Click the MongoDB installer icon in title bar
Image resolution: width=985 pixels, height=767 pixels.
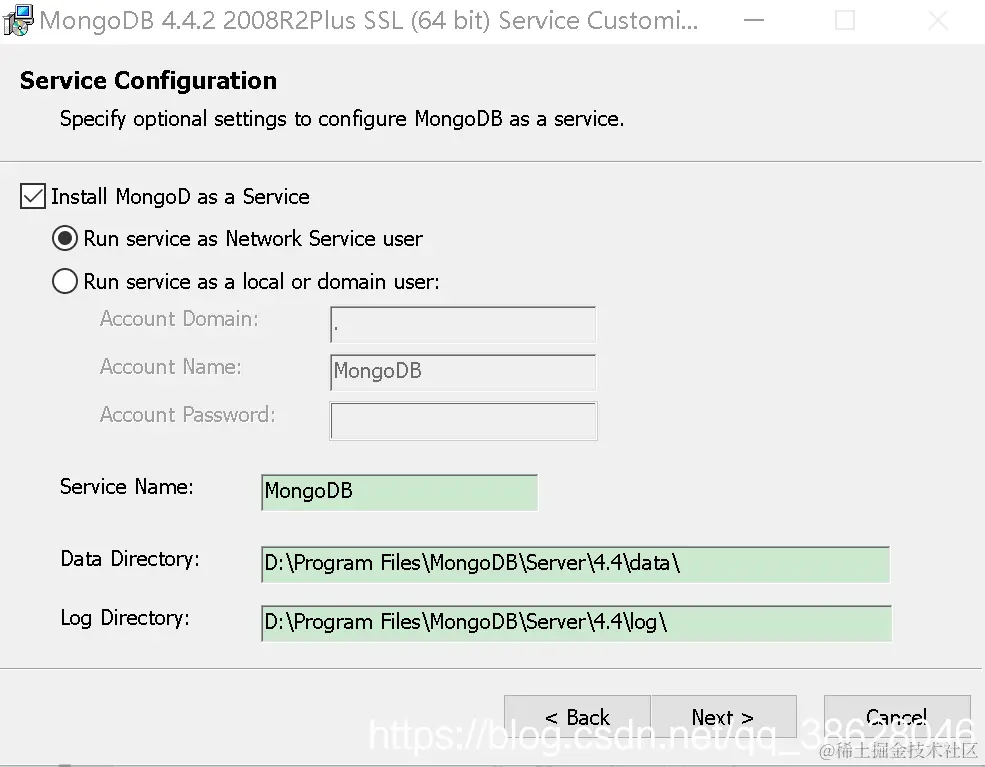(18, 20)
